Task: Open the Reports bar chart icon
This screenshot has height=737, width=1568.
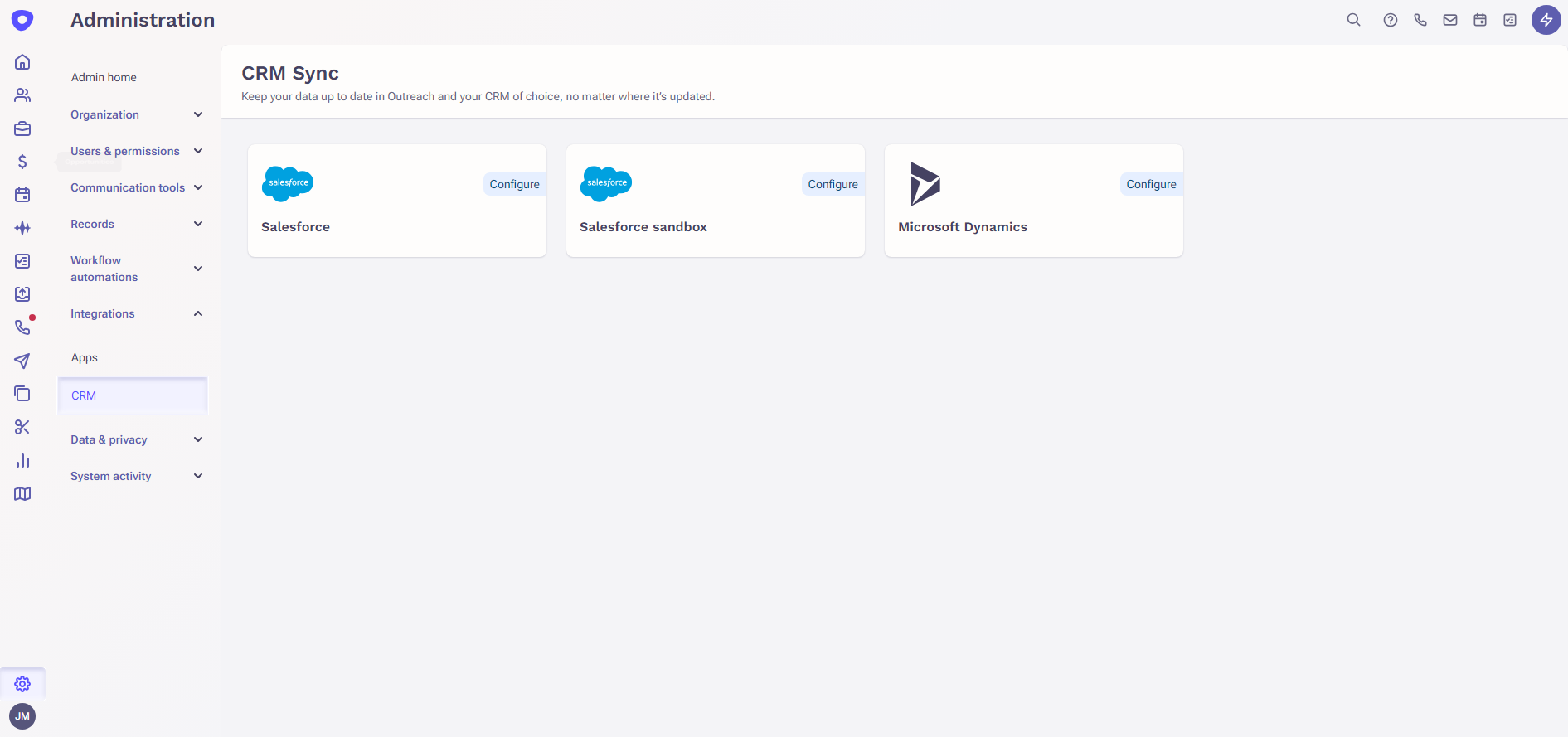Action: (22, 460)
